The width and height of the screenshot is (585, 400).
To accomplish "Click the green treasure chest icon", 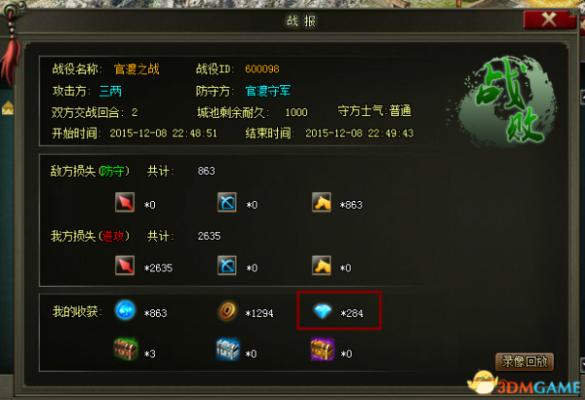I will click(126, 349).
